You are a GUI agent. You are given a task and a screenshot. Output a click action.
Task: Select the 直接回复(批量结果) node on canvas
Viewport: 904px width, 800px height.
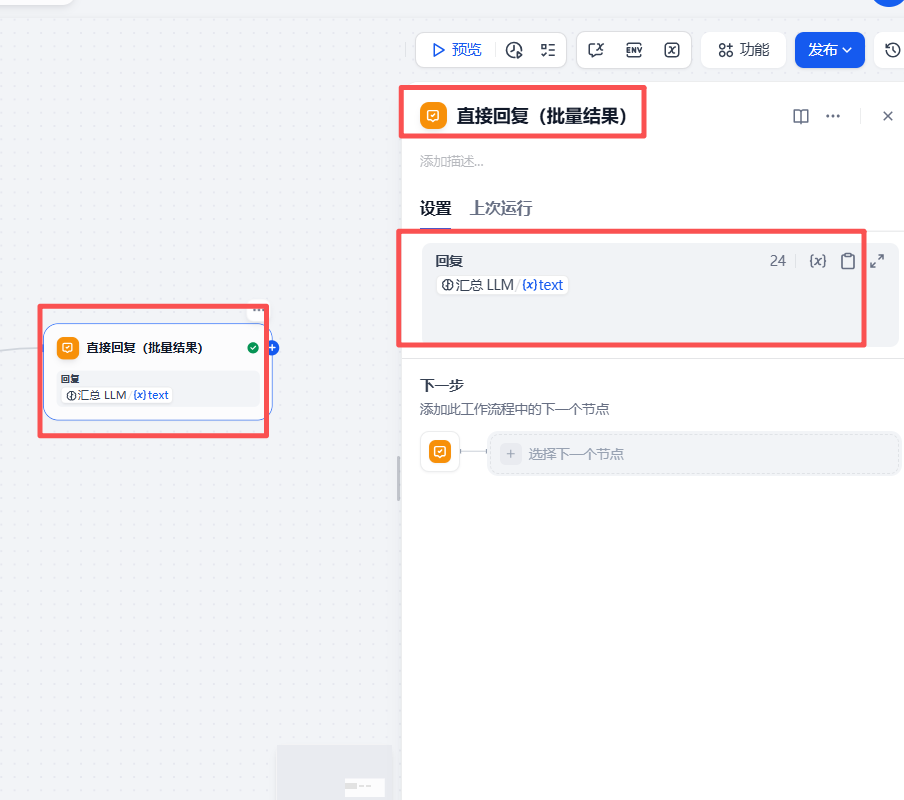point(157,372)
